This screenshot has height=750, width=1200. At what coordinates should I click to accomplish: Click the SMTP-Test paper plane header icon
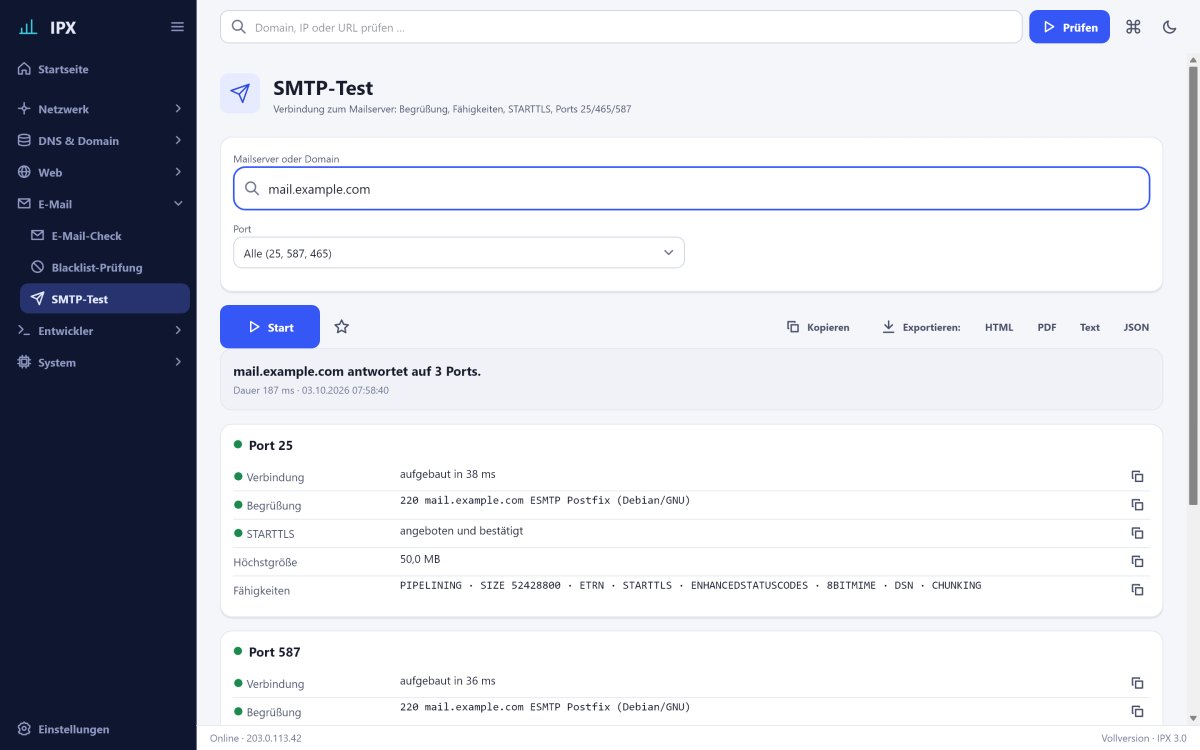tap(240, 93)
